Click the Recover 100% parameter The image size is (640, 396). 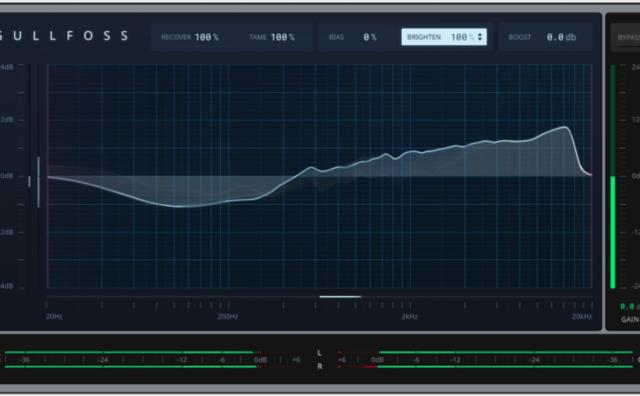tap(190, 37)
